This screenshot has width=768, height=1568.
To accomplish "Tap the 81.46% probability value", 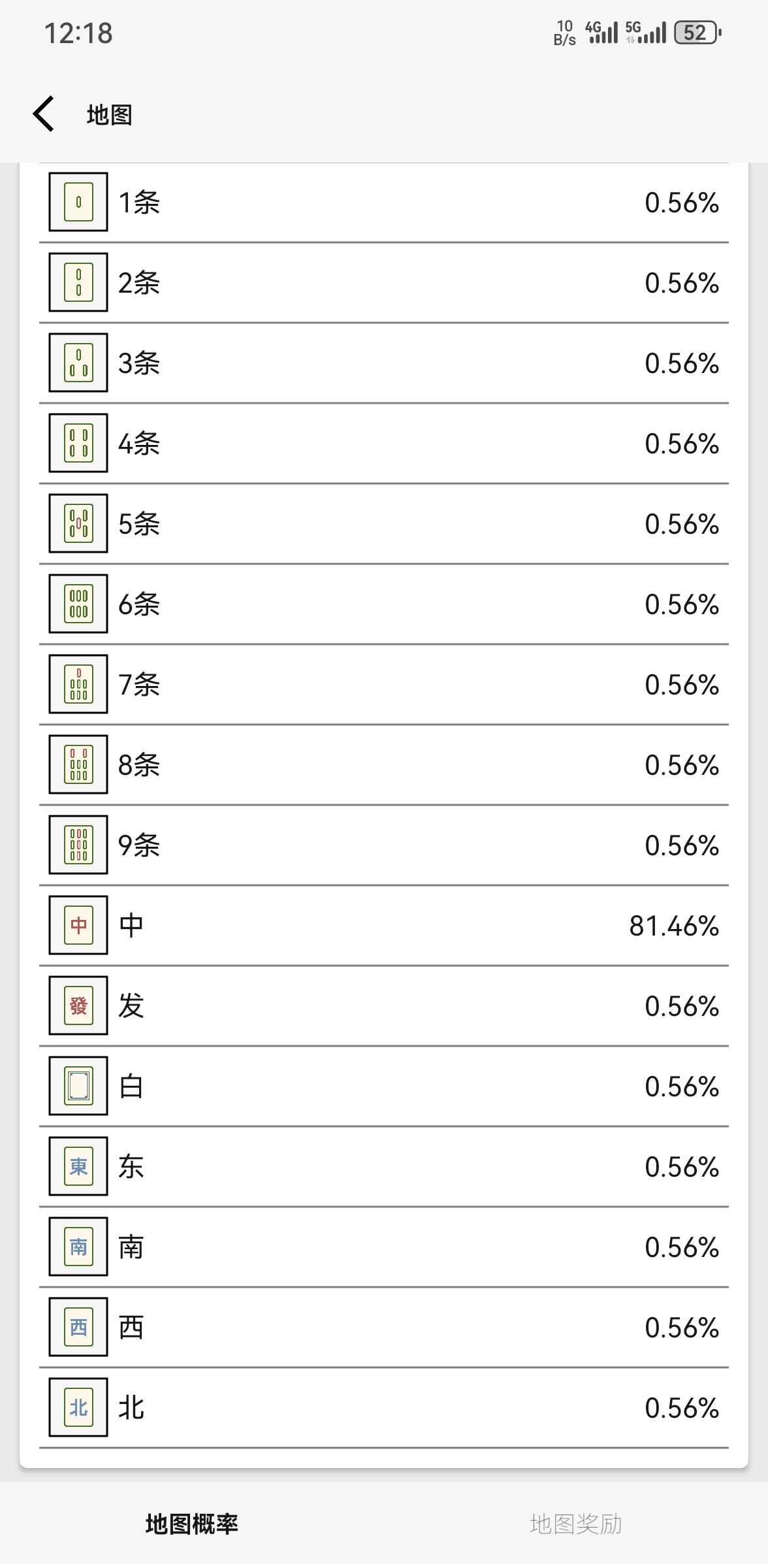I will pos(674,926).
